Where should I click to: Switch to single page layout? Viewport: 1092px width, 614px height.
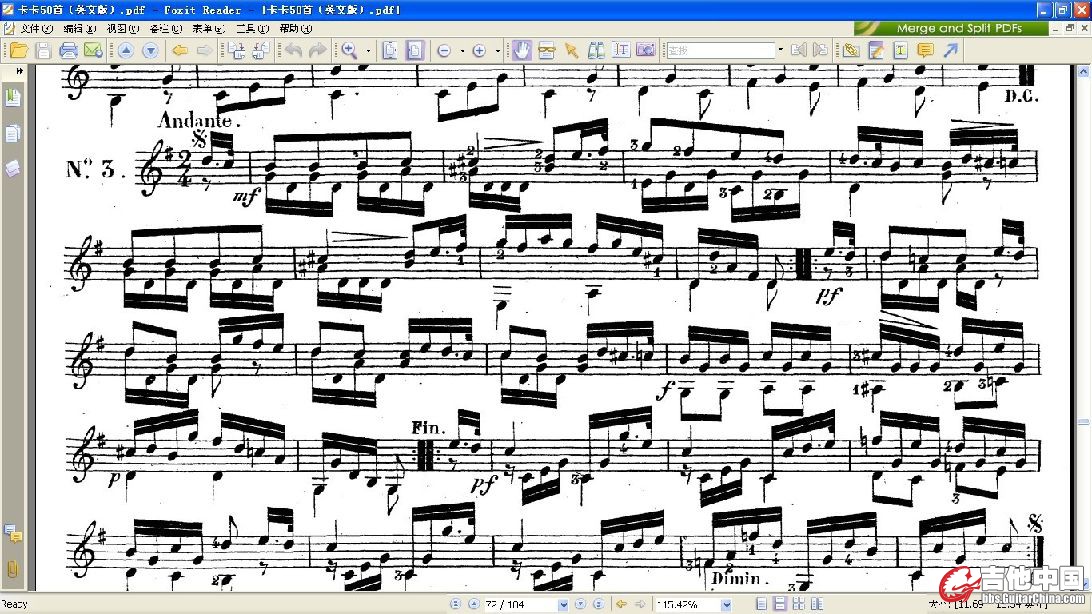pyautogui.click(x=762, y=604)
